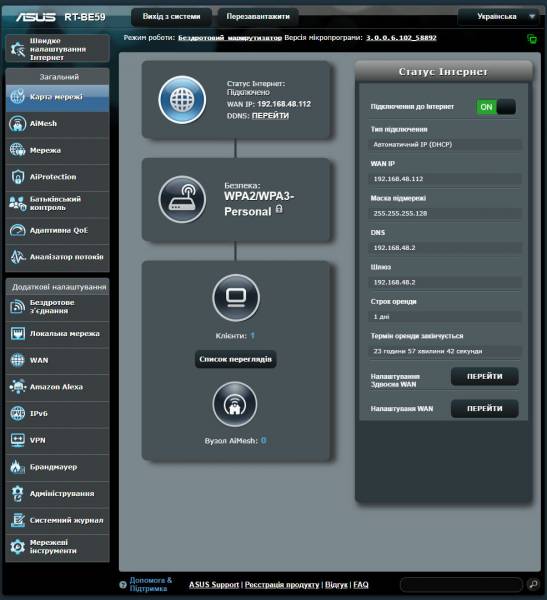The height and width of the screenshot is (600, 547).
Task: Select the Internet status globe icon in map
Action: pos(182,100)
